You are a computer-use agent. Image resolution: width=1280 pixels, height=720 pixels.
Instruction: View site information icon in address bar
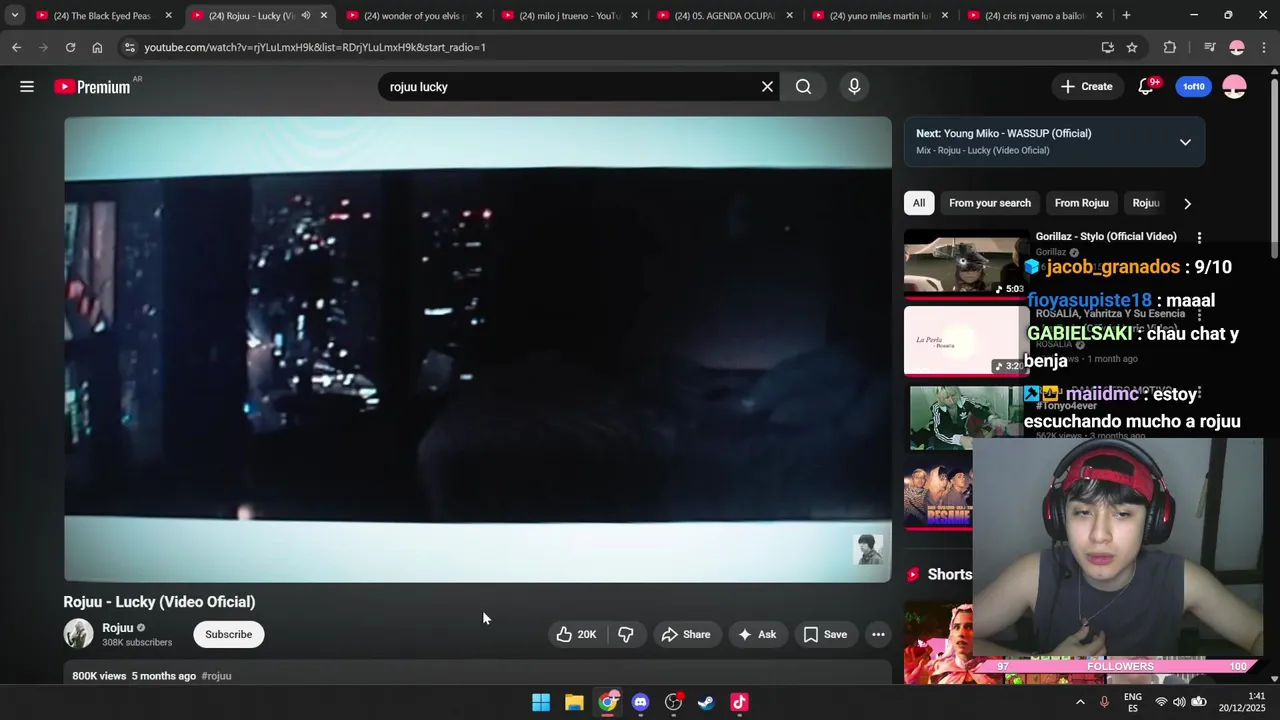click(x=129, y=47)
